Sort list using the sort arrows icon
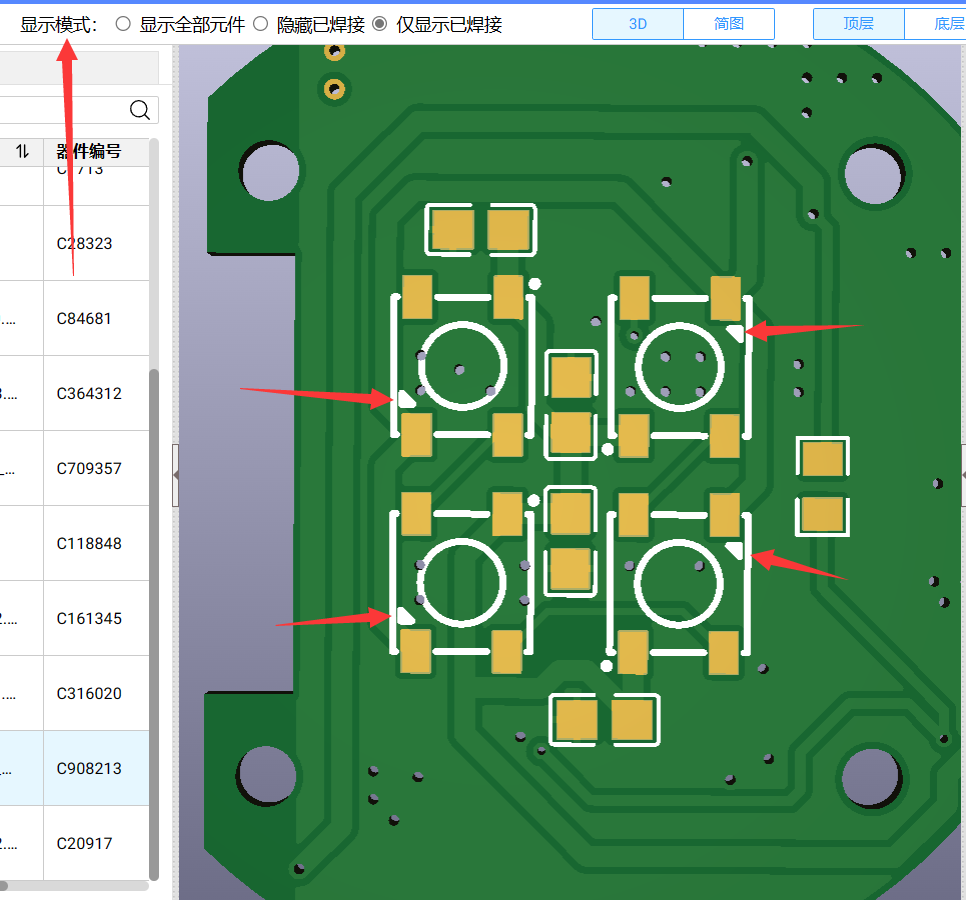The image size is (966, 900). (x=22, y=152)
